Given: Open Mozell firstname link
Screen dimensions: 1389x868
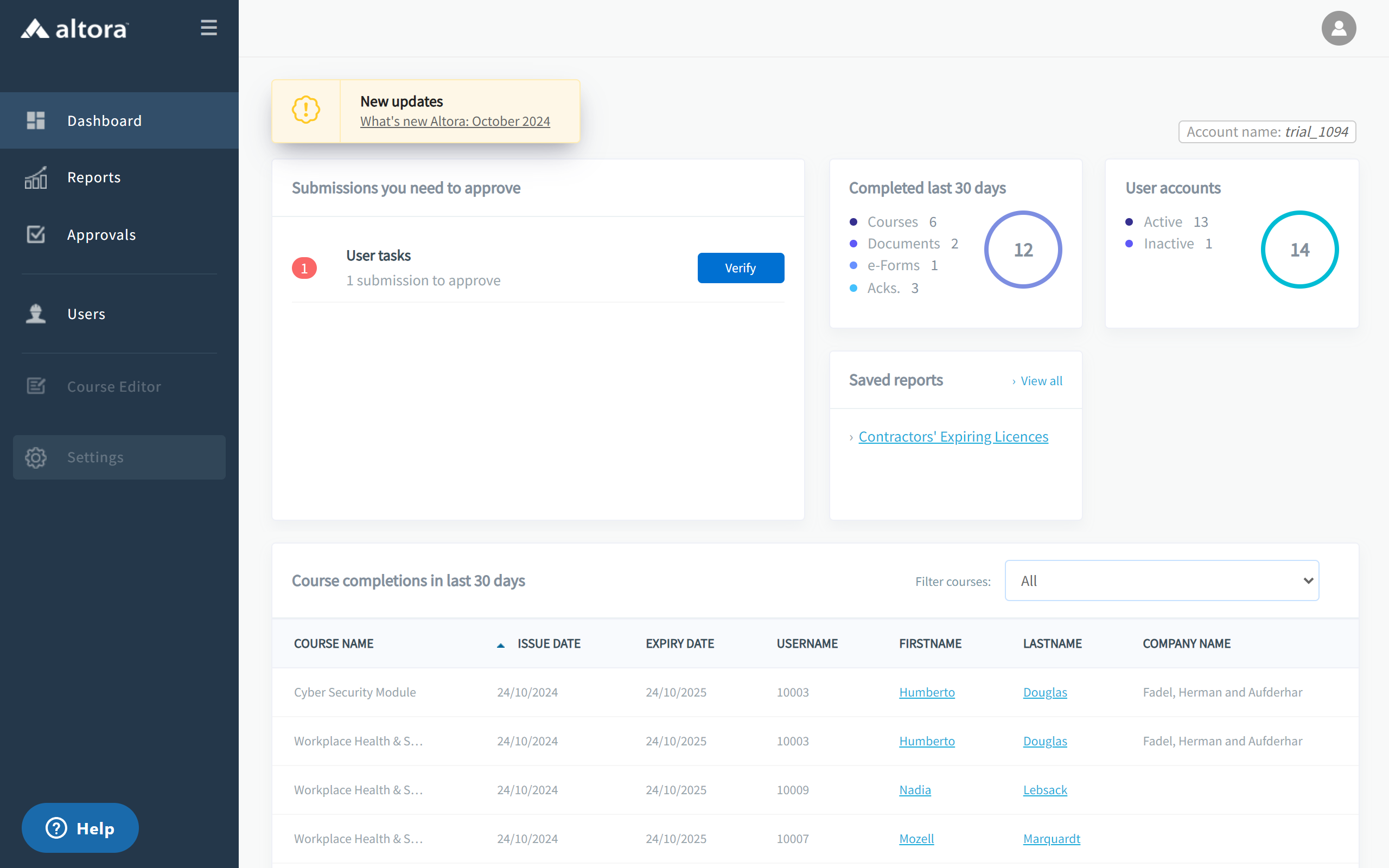Looking at the screenshot, I should tap(916, 839).
